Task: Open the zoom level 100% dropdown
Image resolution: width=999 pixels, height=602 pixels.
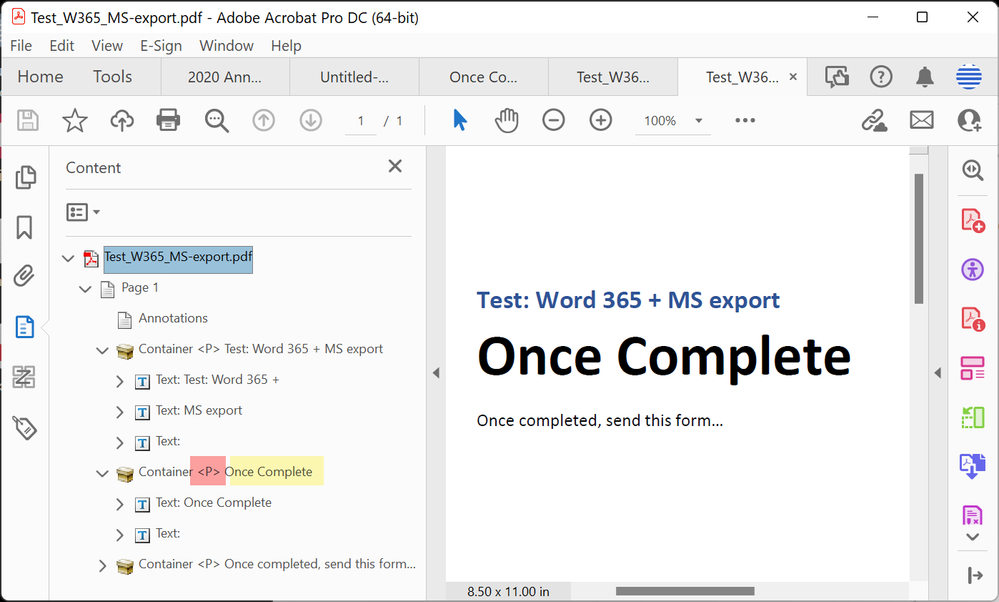Action: click(x=698, y=120)
